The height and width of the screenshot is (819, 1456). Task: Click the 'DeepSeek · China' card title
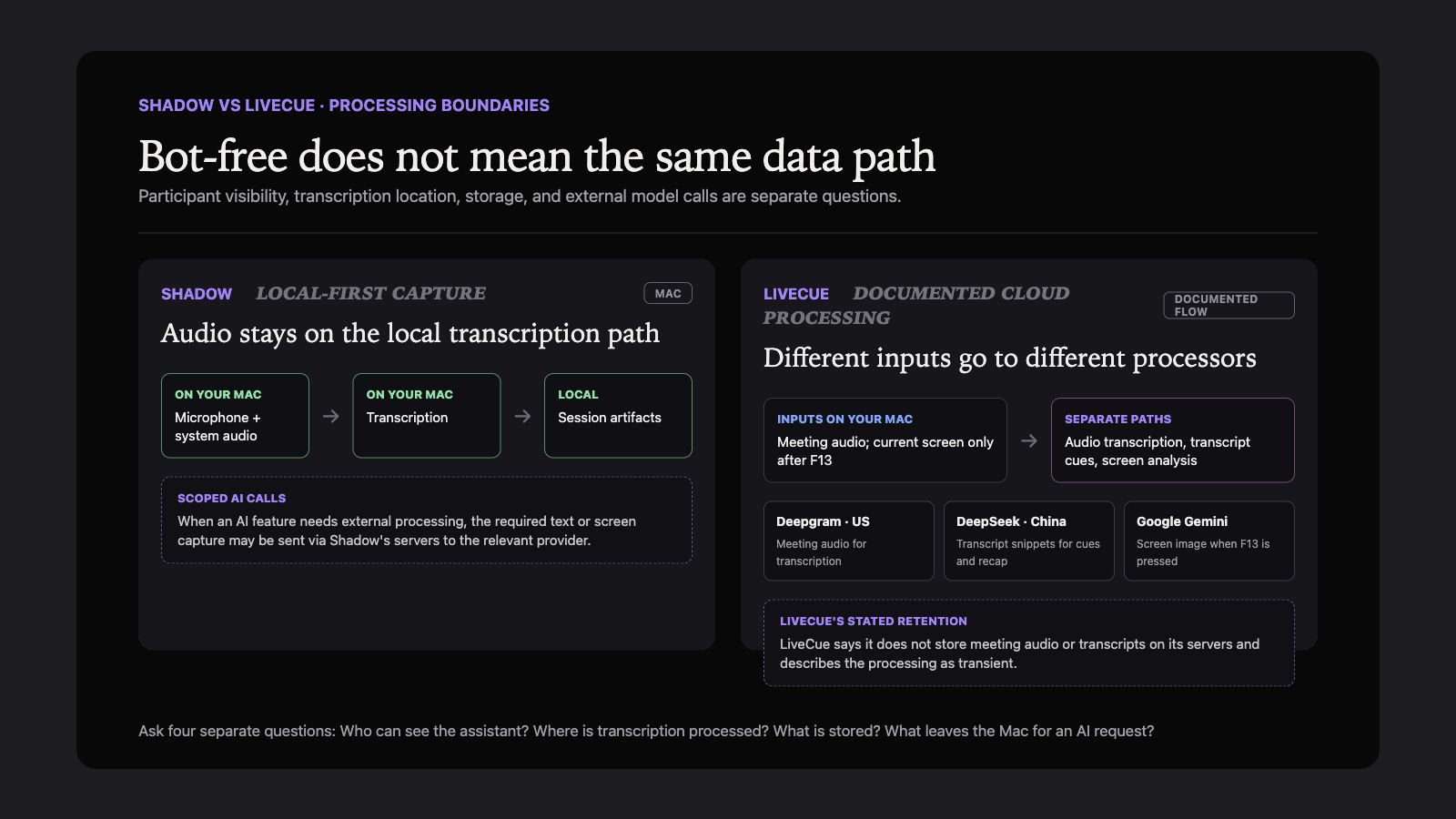[1011, 521]
